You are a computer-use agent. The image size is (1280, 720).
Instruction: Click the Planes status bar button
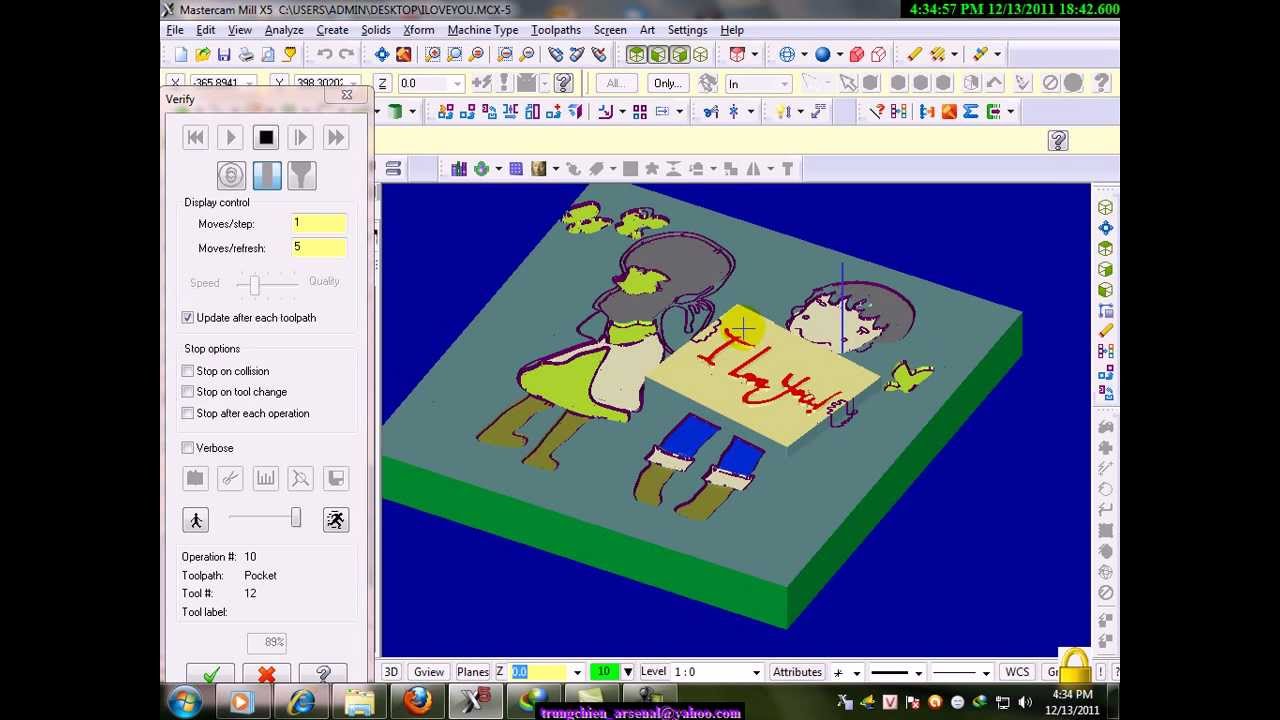tap(473, 672)
